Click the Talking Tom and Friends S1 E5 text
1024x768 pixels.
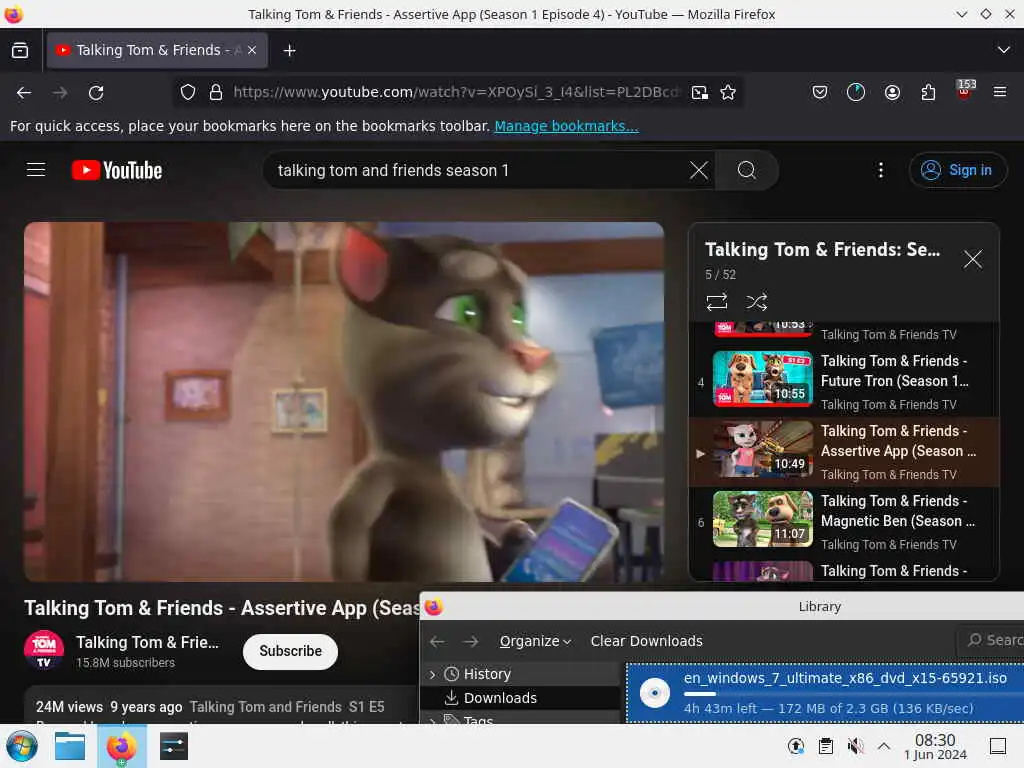(287, 707)
